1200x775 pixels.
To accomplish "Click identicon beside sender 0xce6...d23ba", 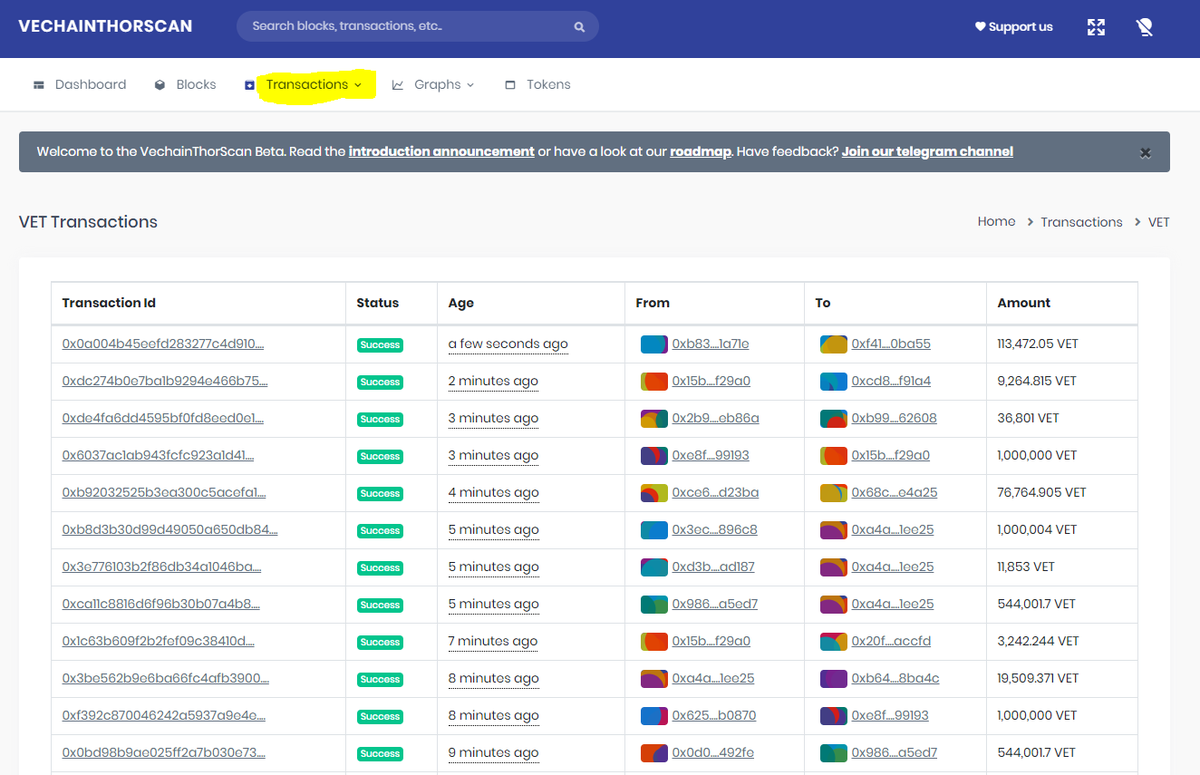I will (654, 492).
